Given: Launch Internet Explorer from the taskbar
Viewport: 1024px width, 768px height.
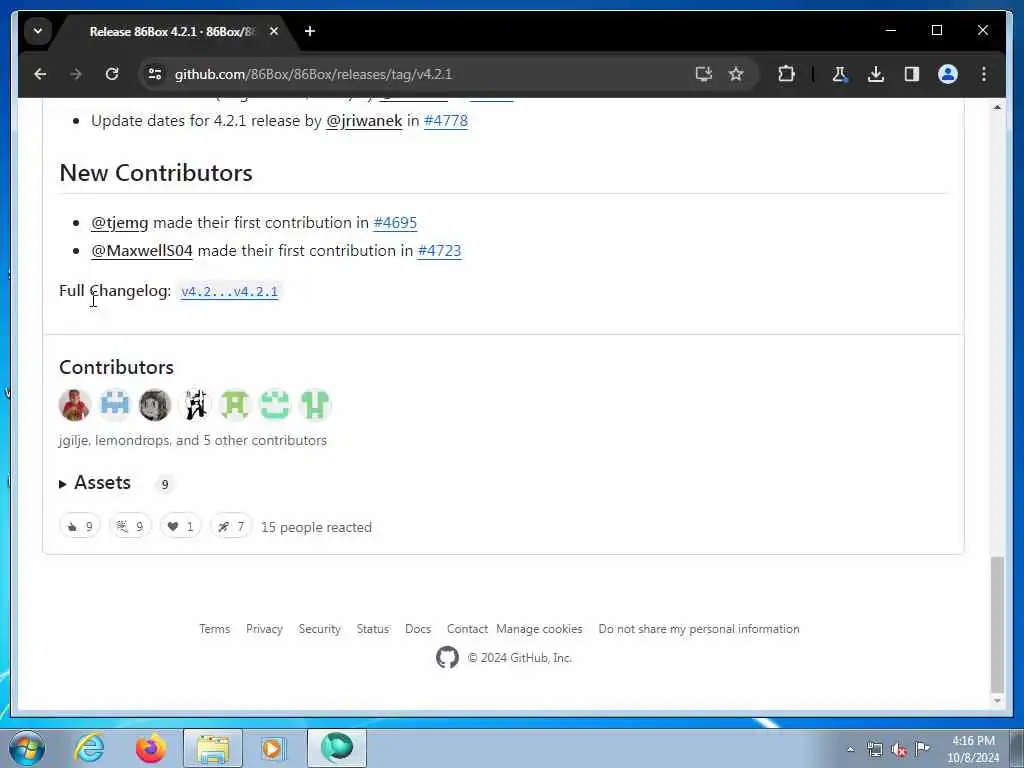Looking at the screenshot, I should [x=89, y=748].
